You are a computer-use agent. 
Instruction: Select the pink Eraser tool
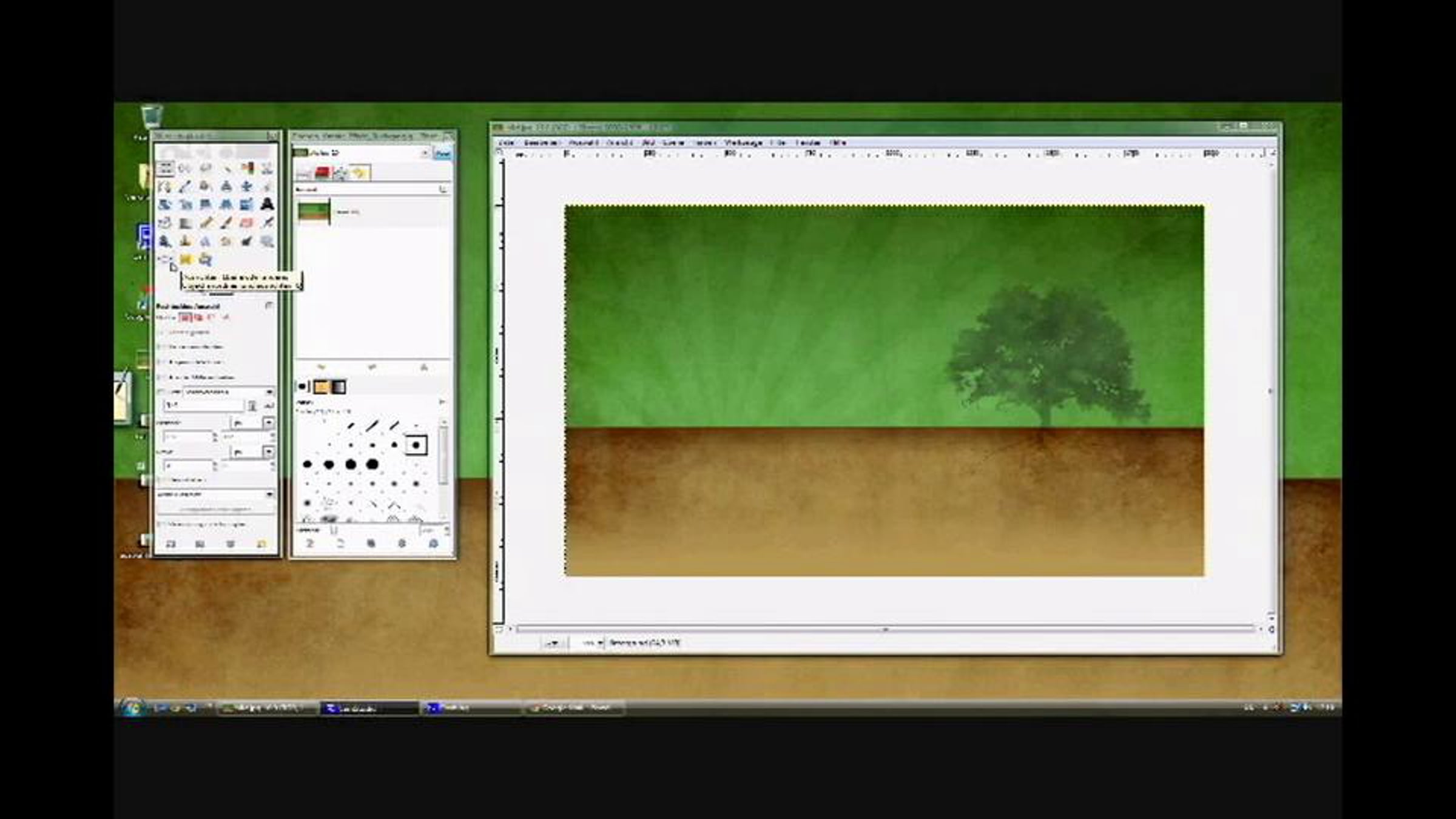(x=246, y=223)
